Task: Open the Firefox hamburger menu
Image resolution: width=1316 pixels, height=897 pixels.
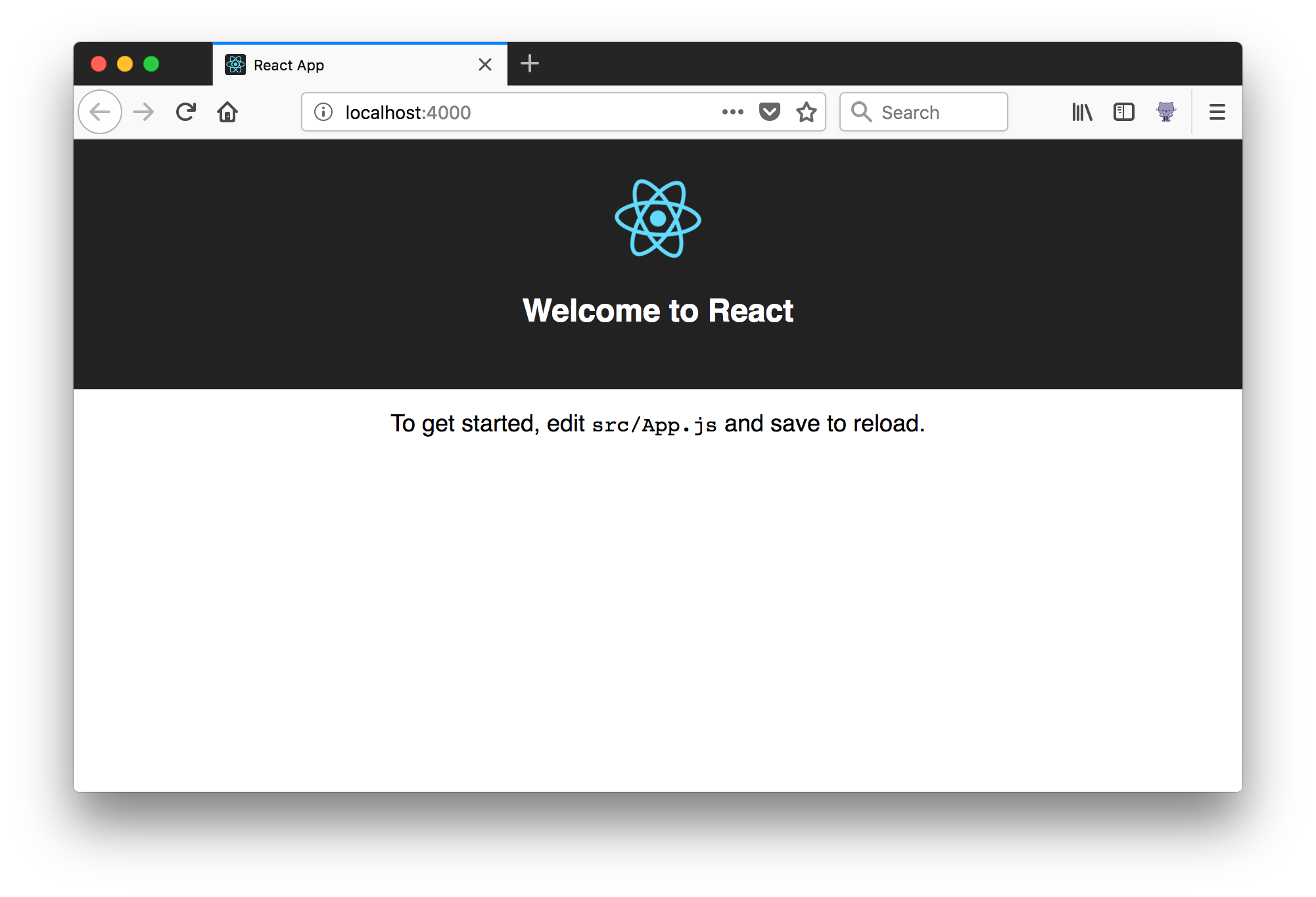Action: (1217, 112)
